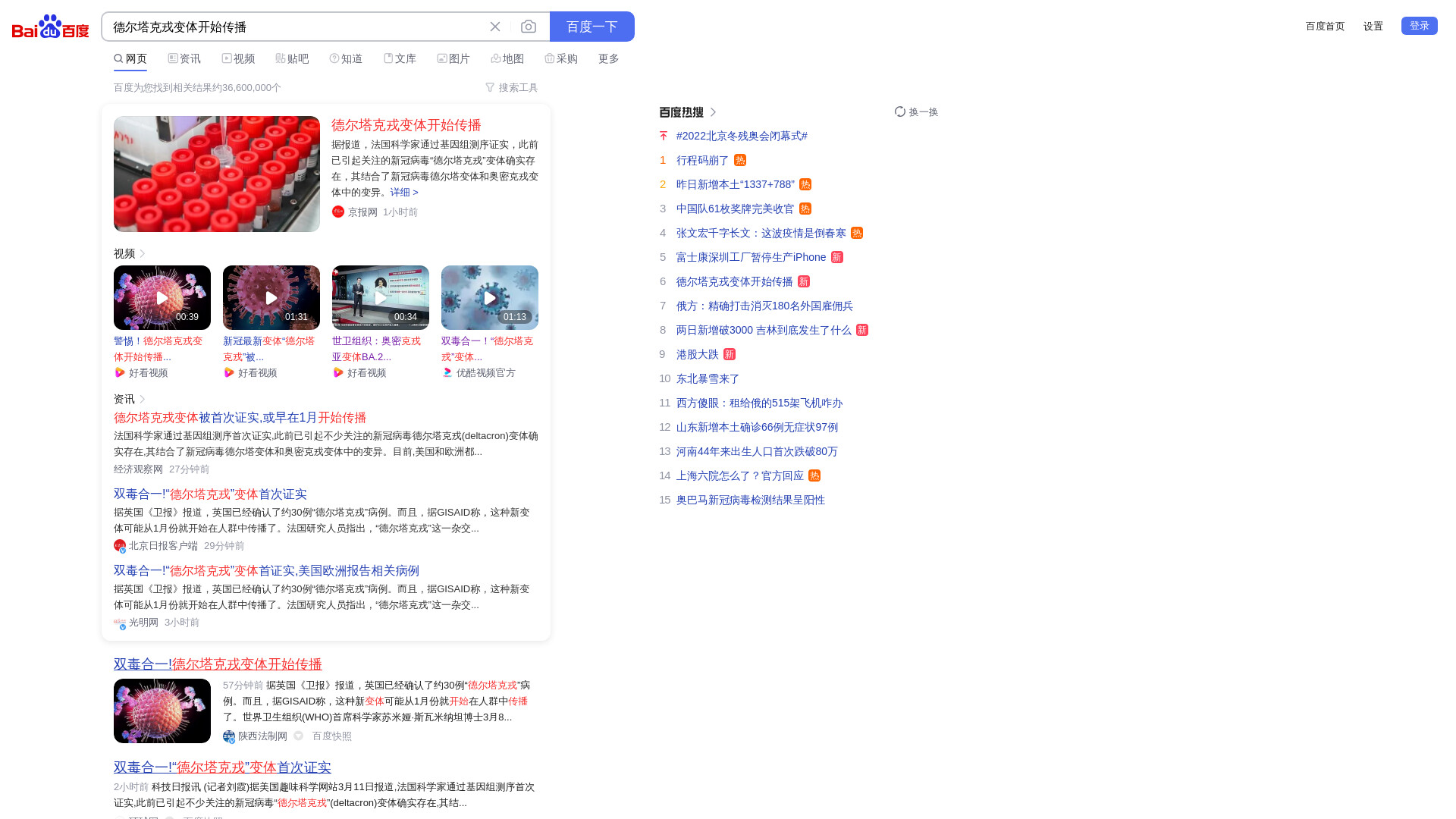Open the red test tubes news thumbnail

pyautogui.click(x=217, y=174)
